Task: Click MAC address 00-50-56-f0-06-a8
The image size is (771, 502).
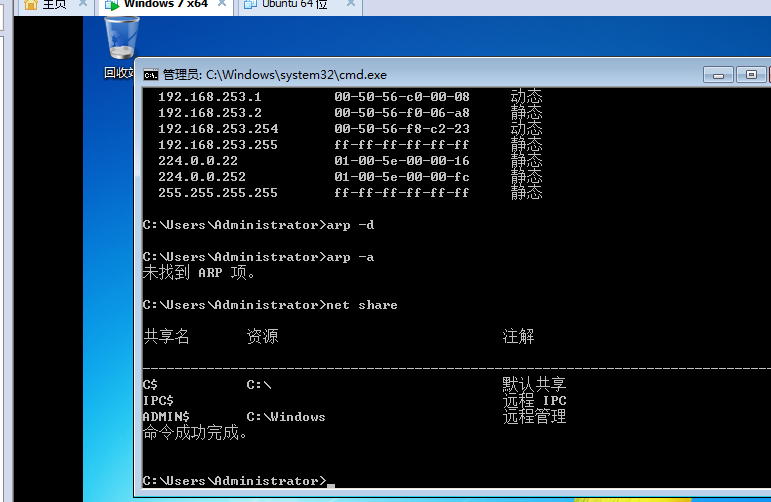Action: point(402,113)
